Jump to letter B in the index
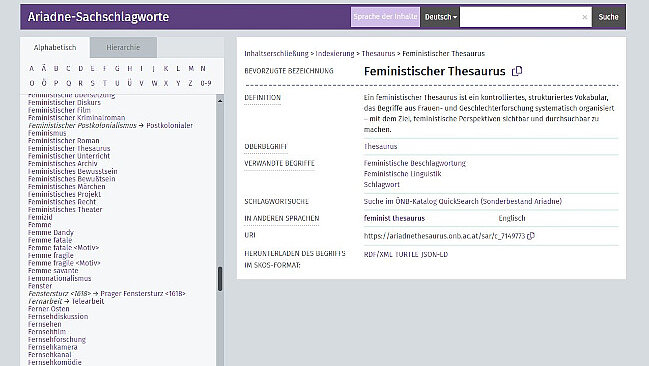649x366 pixels. [56, 69]
